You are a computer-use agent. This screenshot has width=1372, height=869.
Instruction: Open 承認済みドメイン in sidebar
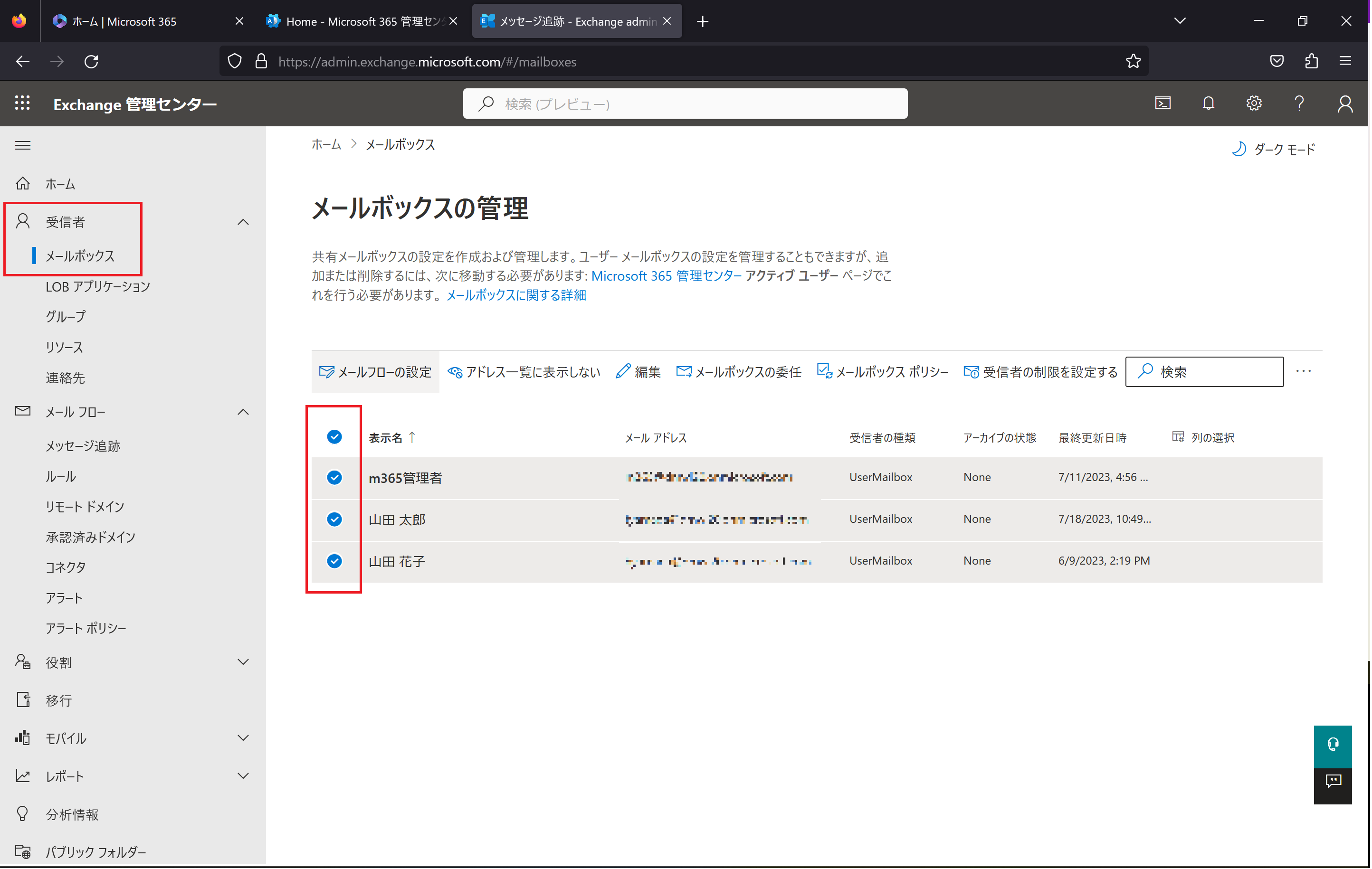[91, 537]
